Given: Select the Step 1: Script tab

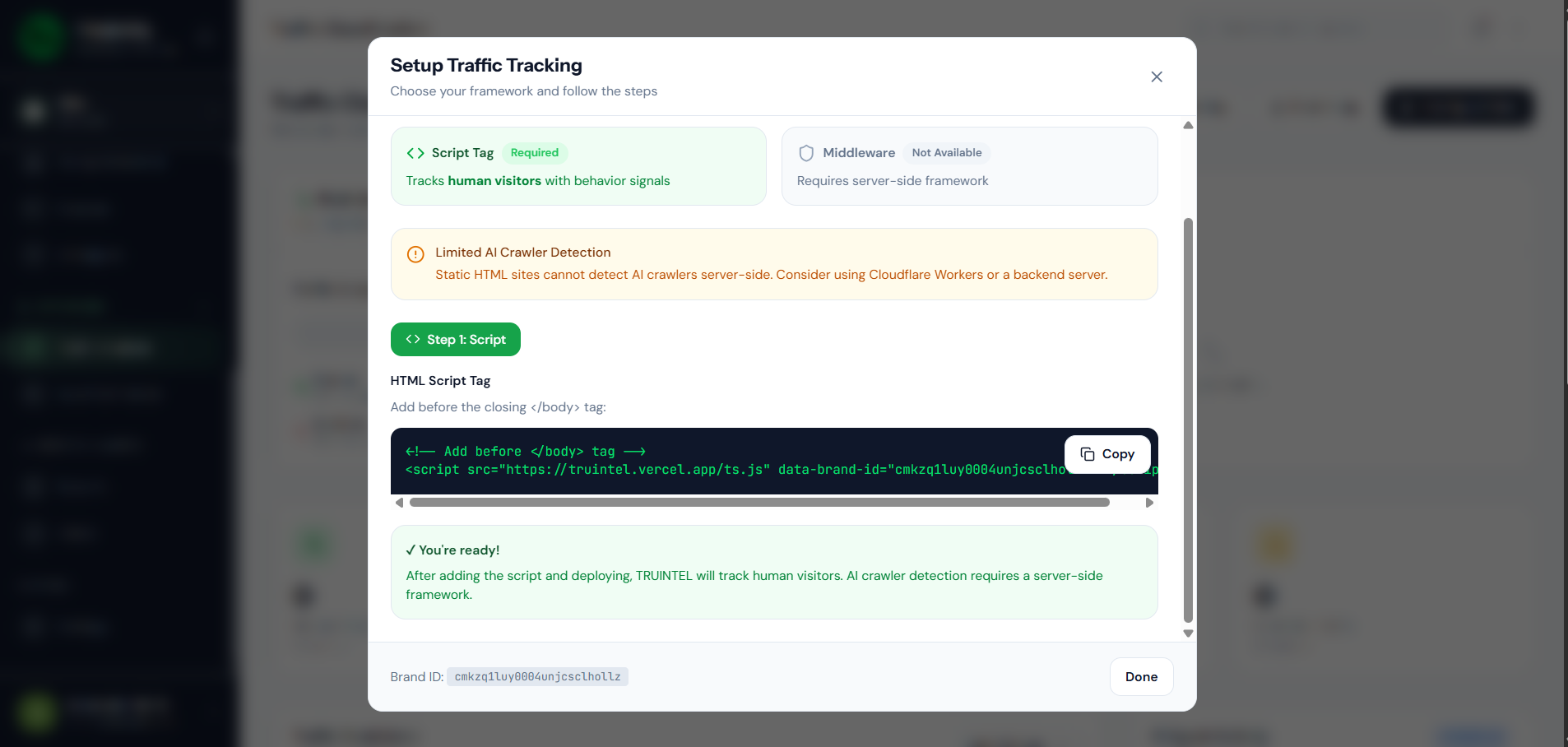Looking at the screenshot, I should (x=455, y=340).
